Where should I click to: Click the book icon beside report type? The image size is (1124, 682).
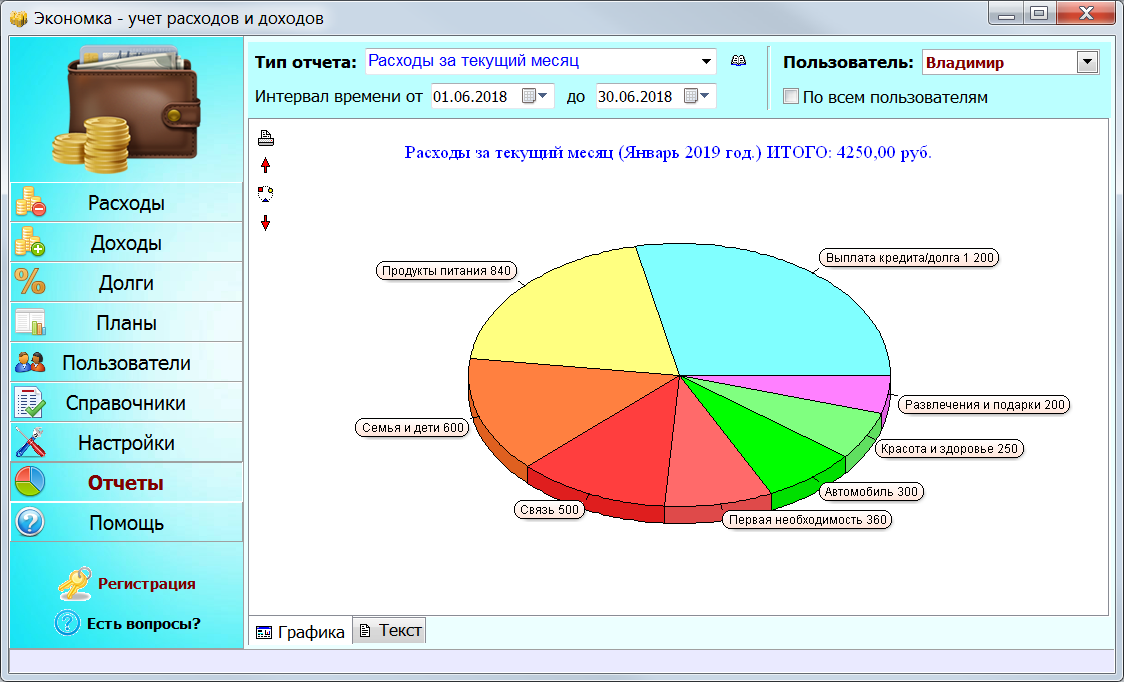click(x=738, y=61)
